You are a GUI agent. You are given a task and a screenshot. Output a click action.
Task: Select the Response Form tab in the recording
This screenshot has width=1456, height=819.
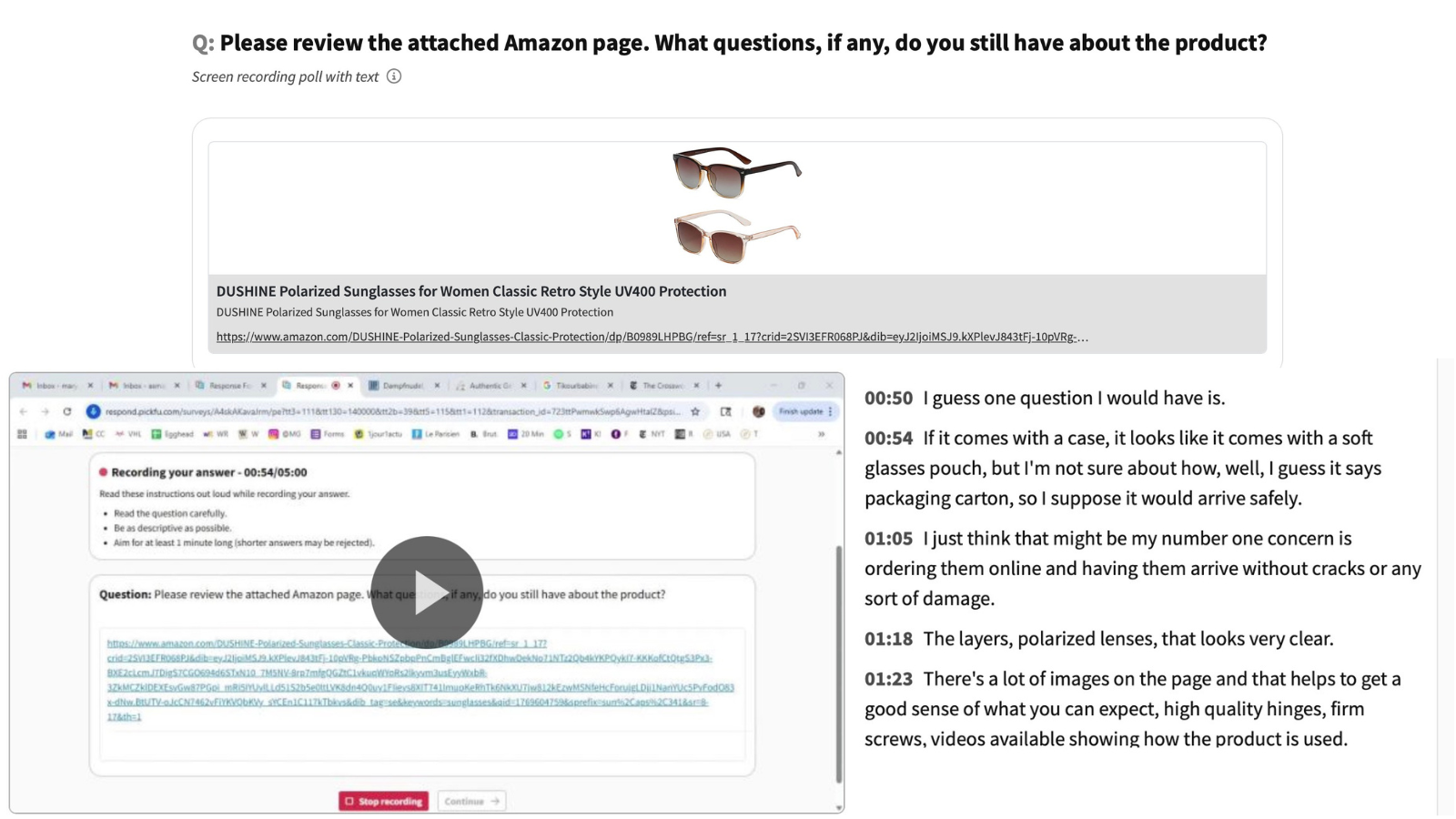coord(229,385)
